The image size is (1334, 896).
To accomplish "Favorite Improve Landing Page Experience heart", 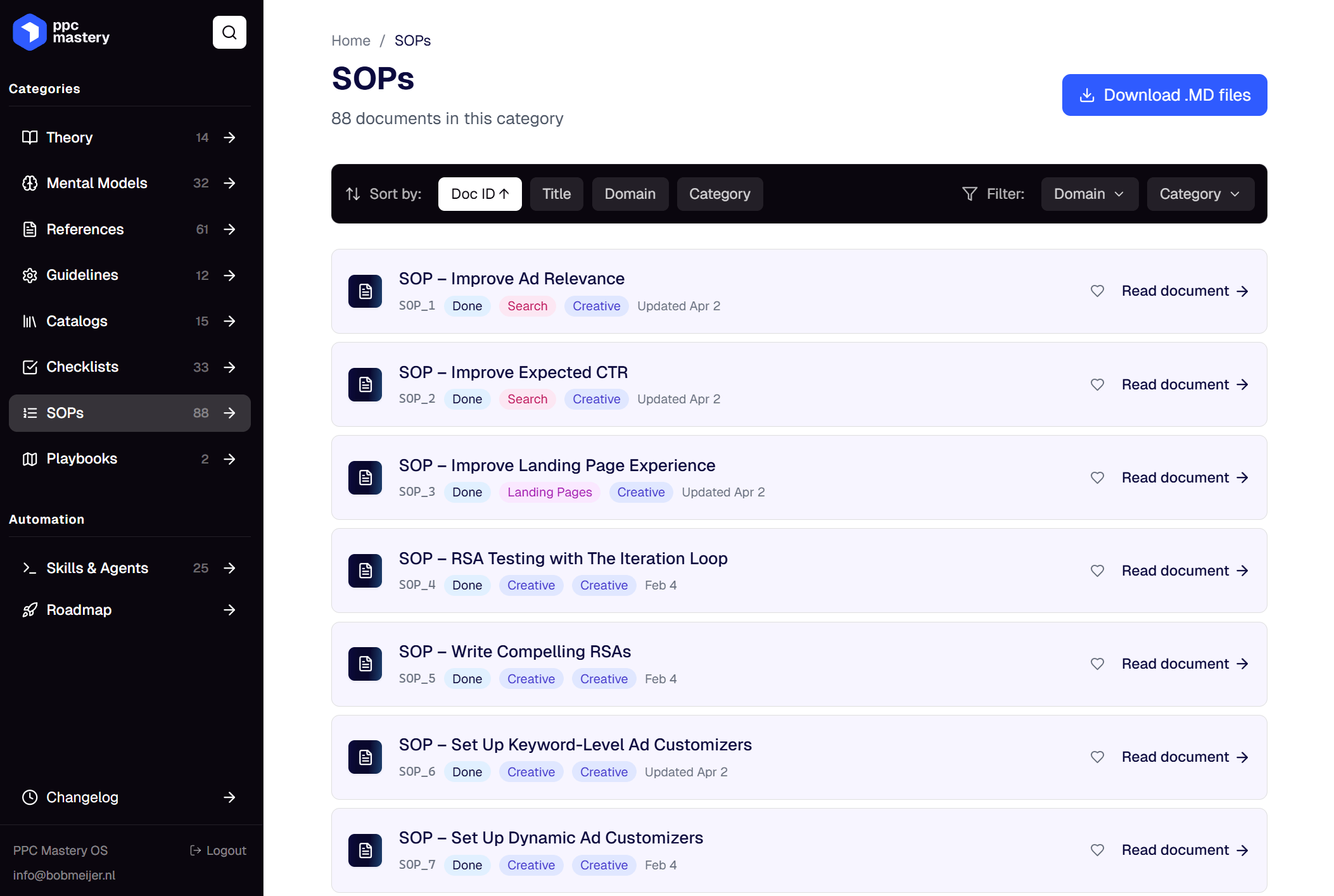I will pyautogui.click(x=1097, y=477).
